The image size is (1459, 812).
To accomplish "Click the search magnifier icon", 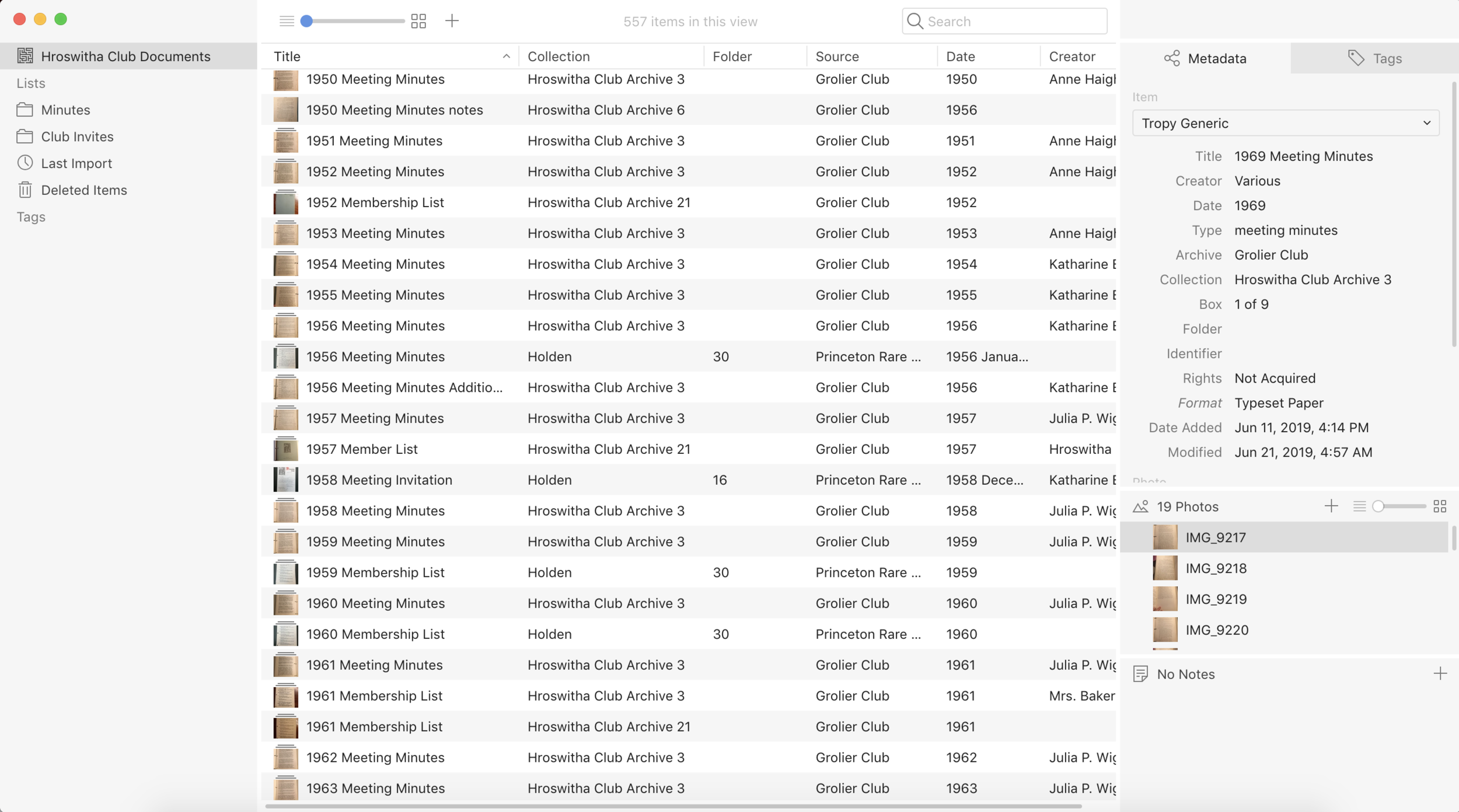I will (915, 22).
